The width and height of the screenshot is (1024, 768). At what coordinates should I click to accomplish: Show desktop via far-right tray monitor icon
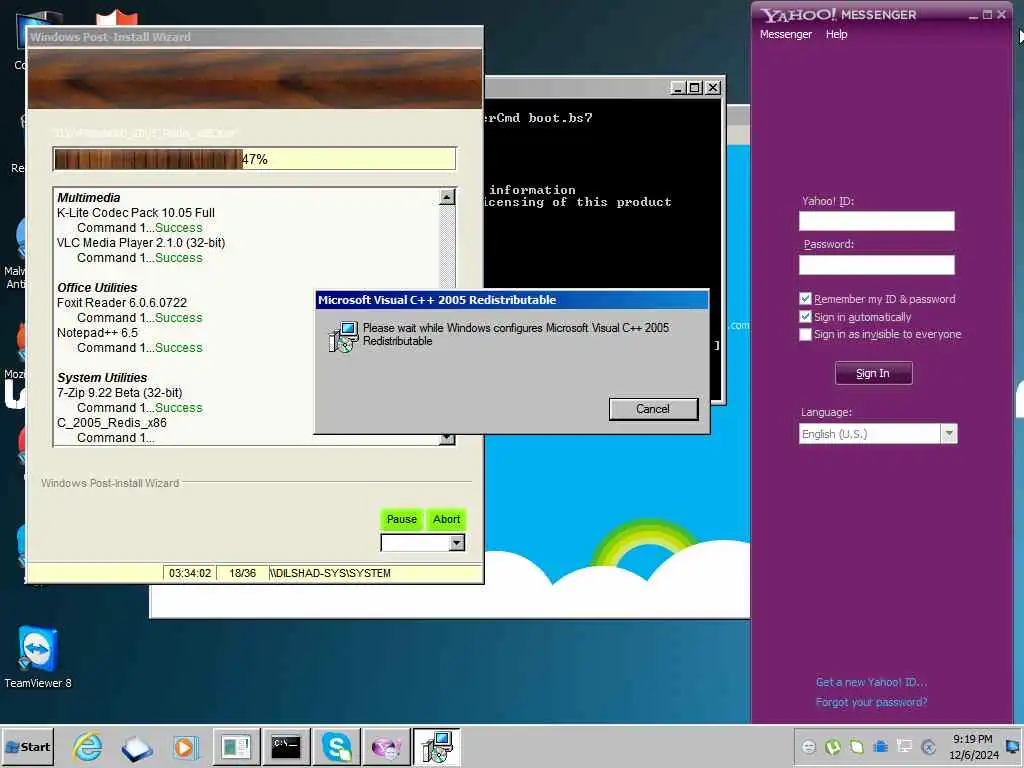coord(1014,746)
